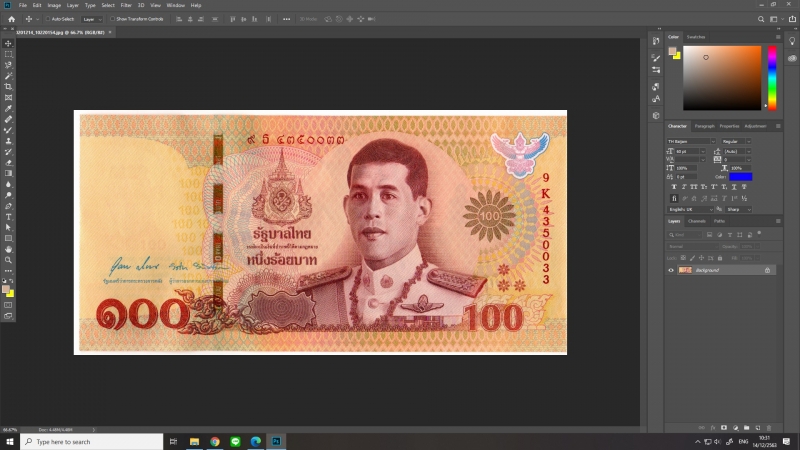The width and height of the screenshot is (800, 450).
Task: Click the hue spectrum slider
Action: pos(772,78)
